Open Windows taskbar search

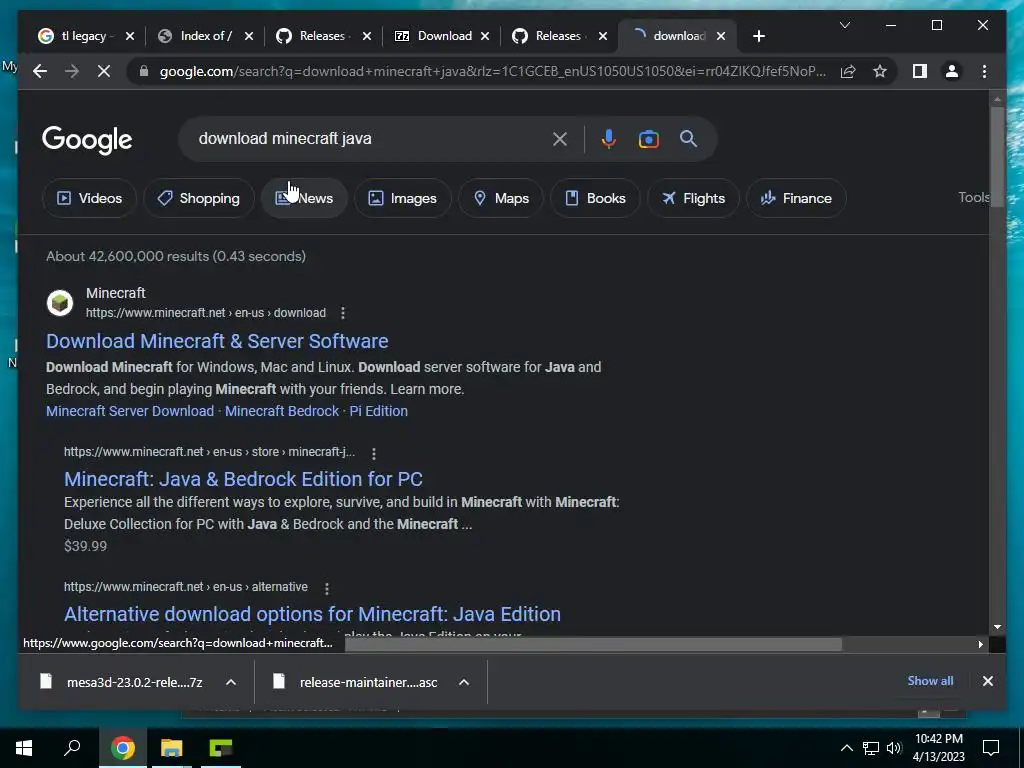[x=72, y=748]
